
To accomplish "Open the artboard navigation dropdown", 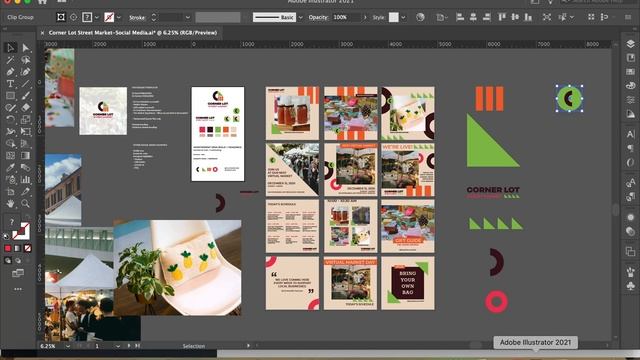I will click(118, 346).
